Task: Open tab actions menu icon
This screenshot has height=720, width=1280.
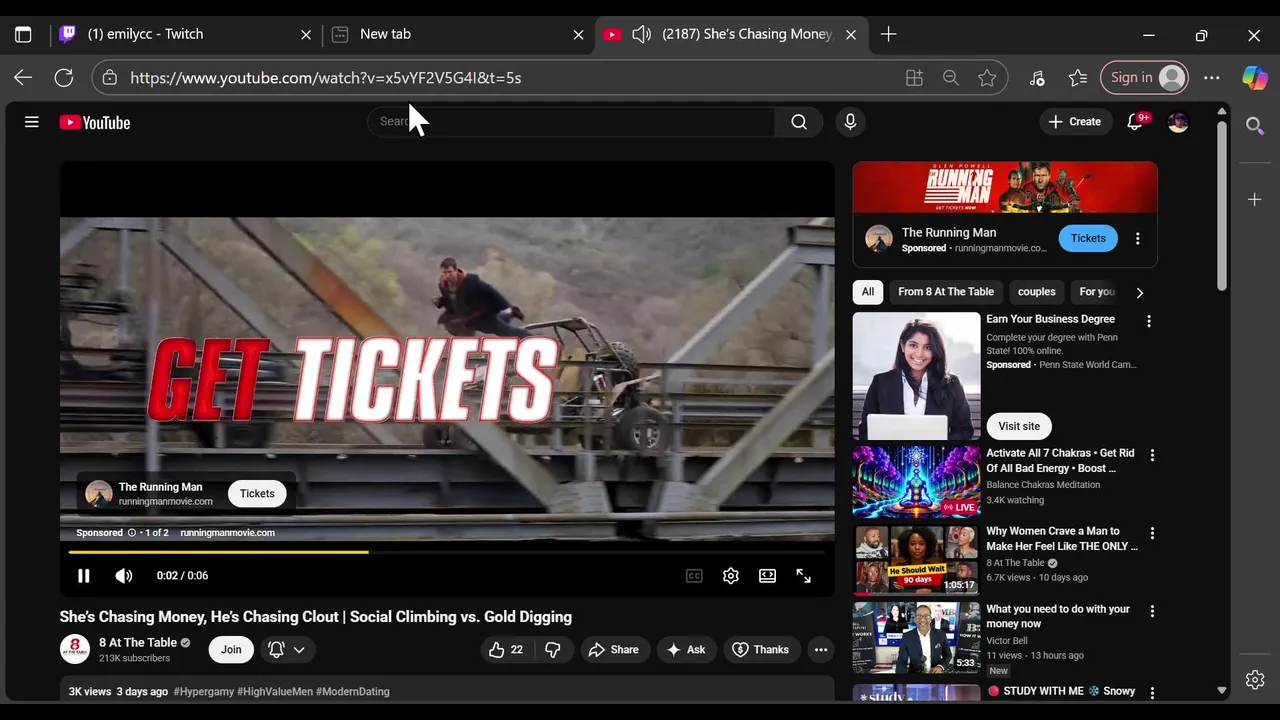Action: pyautogui.click(x=23, y=34)
